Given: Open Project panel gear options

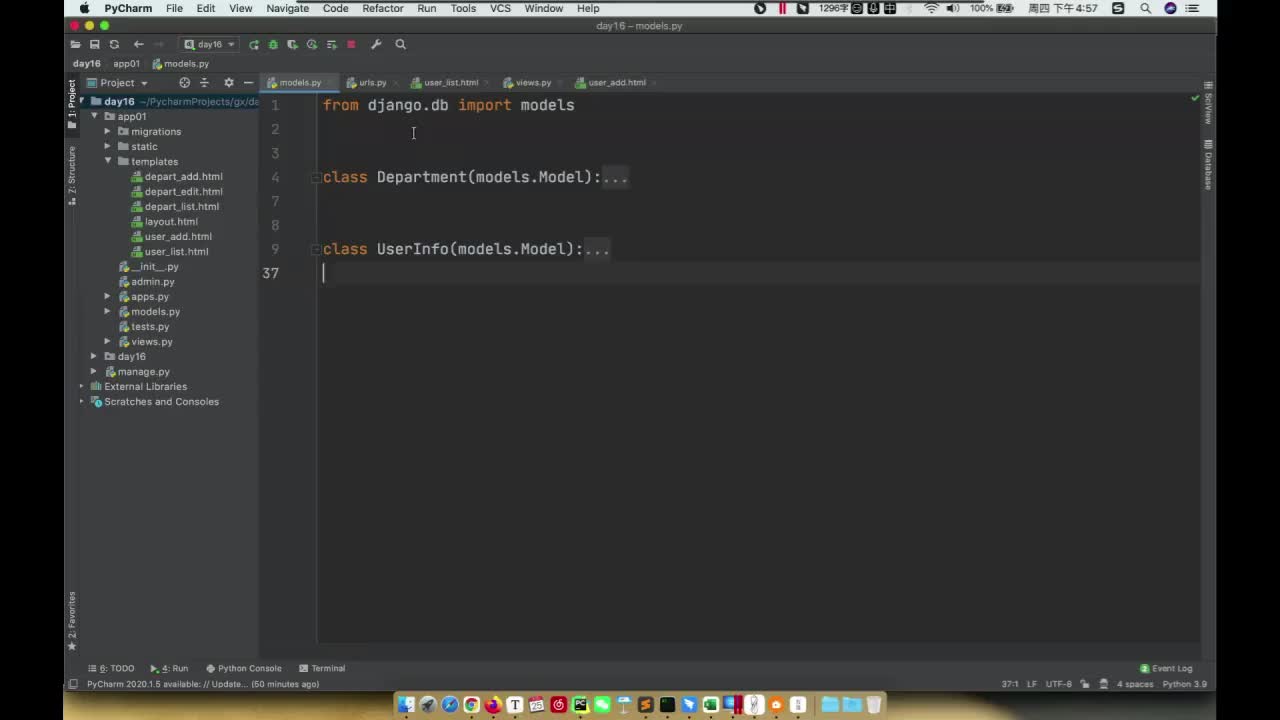Looking at the screenshot, I should click(x=228, y=83).
